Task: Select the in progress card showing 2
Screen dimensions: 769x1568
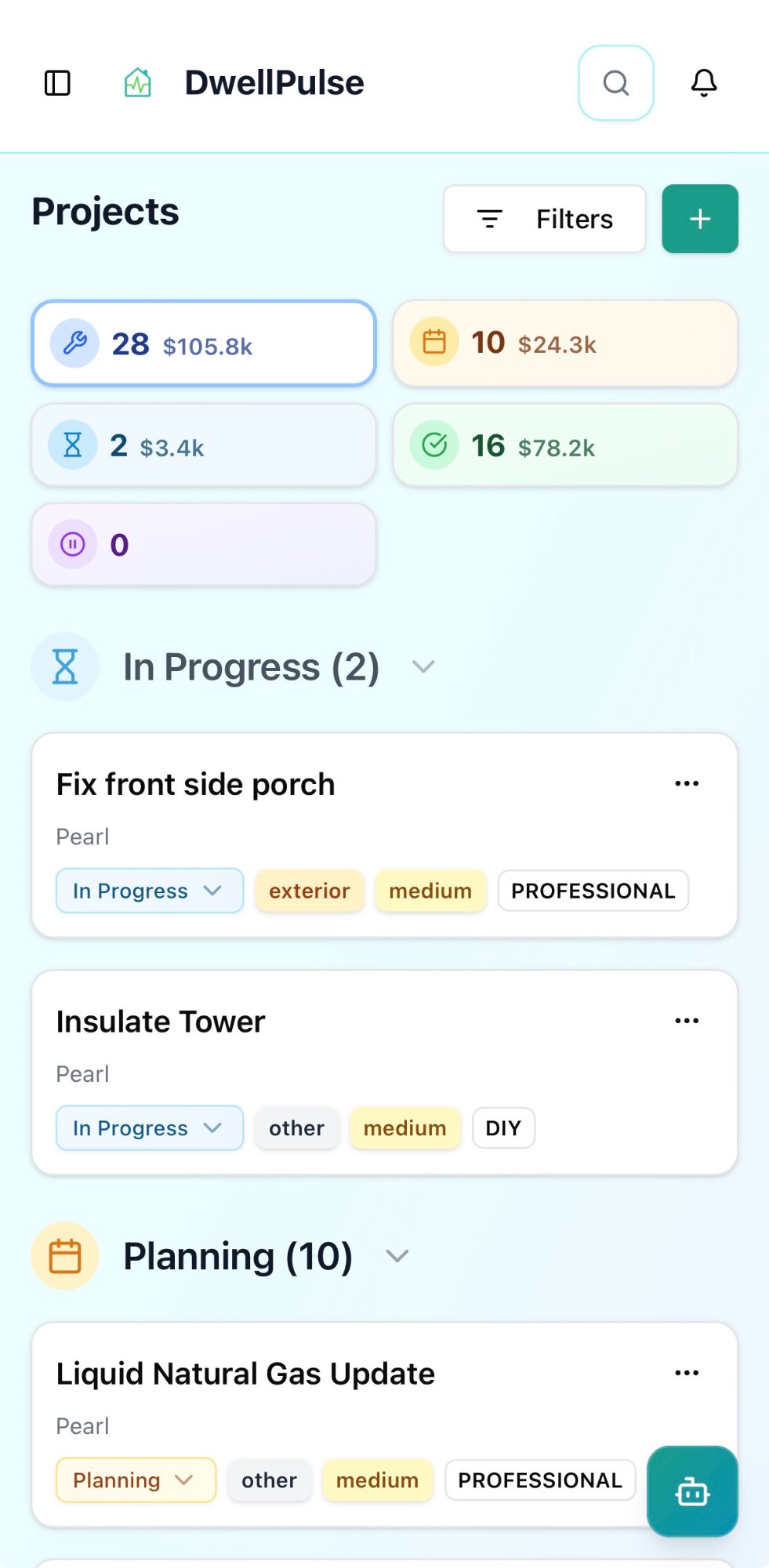Action: (204, 445)
